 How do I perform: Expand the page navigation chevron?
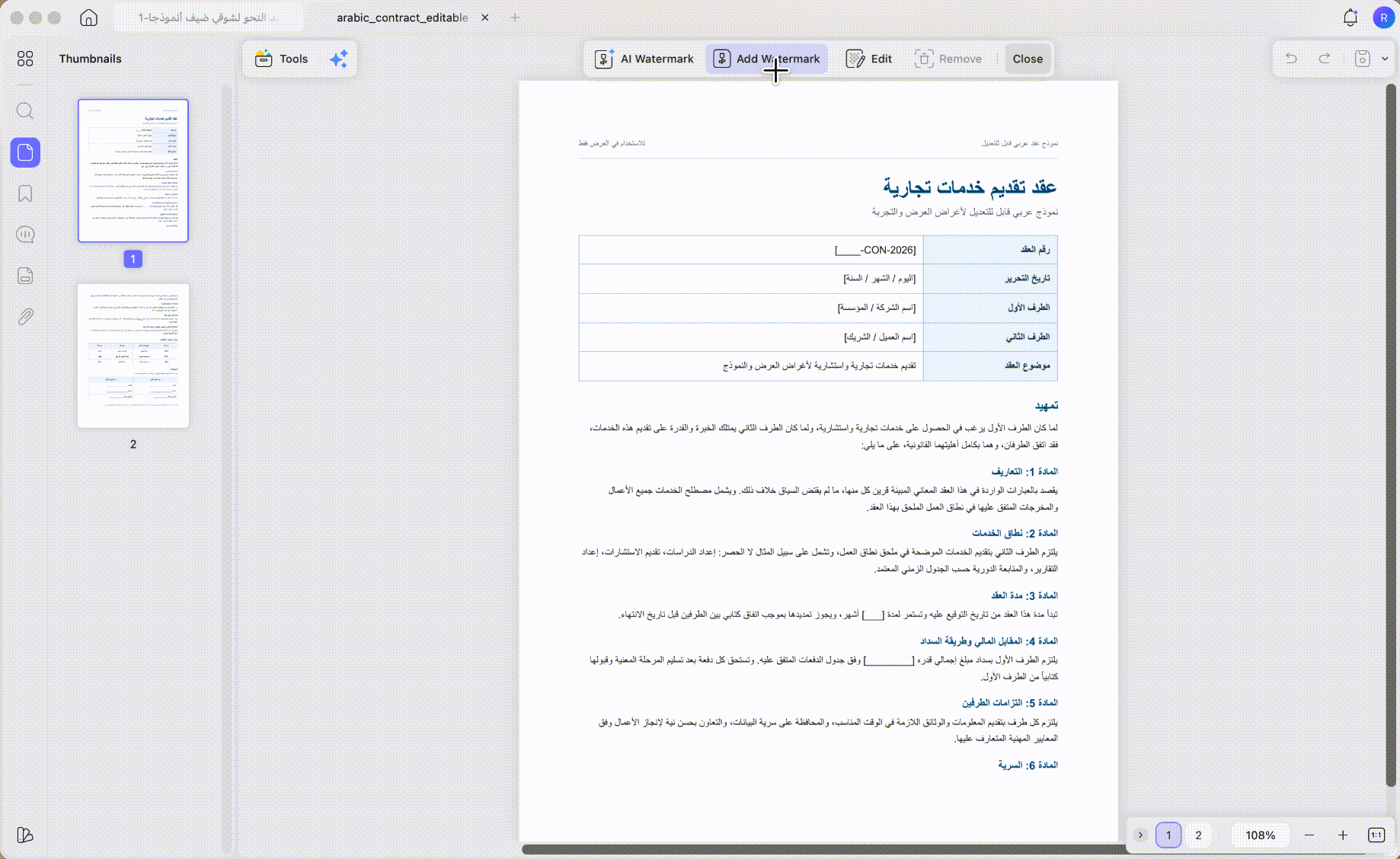1140,835
